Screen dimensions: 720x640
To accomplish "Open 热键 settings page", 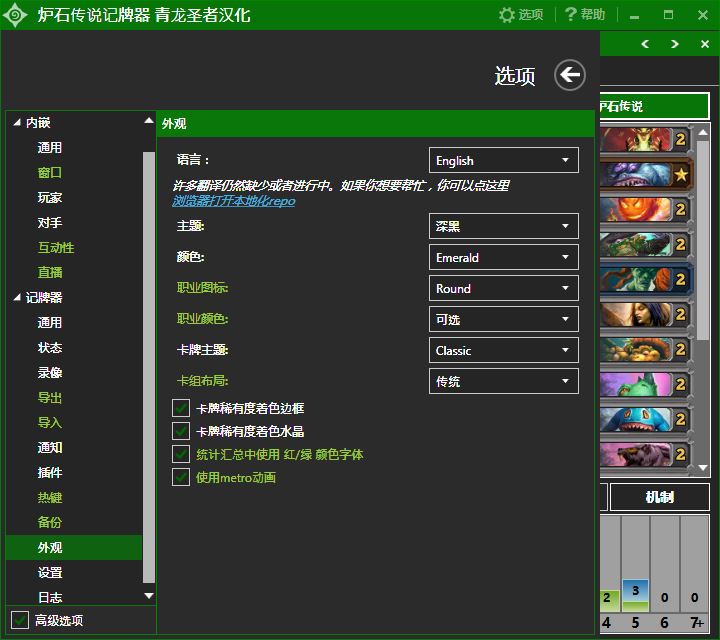I will [50, 498].
